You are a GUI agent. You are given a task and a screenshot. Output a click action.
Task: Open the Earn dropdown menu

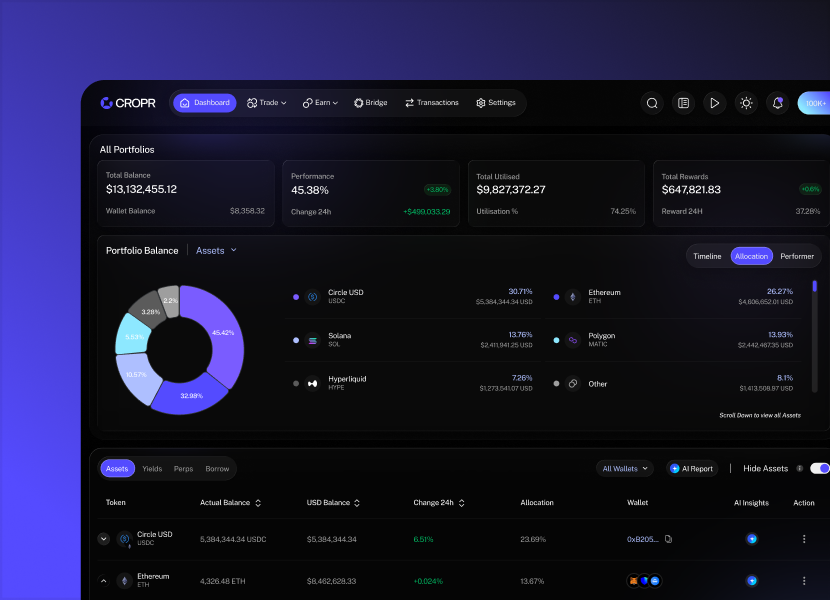pyautogui.click(x=320, y=103)
